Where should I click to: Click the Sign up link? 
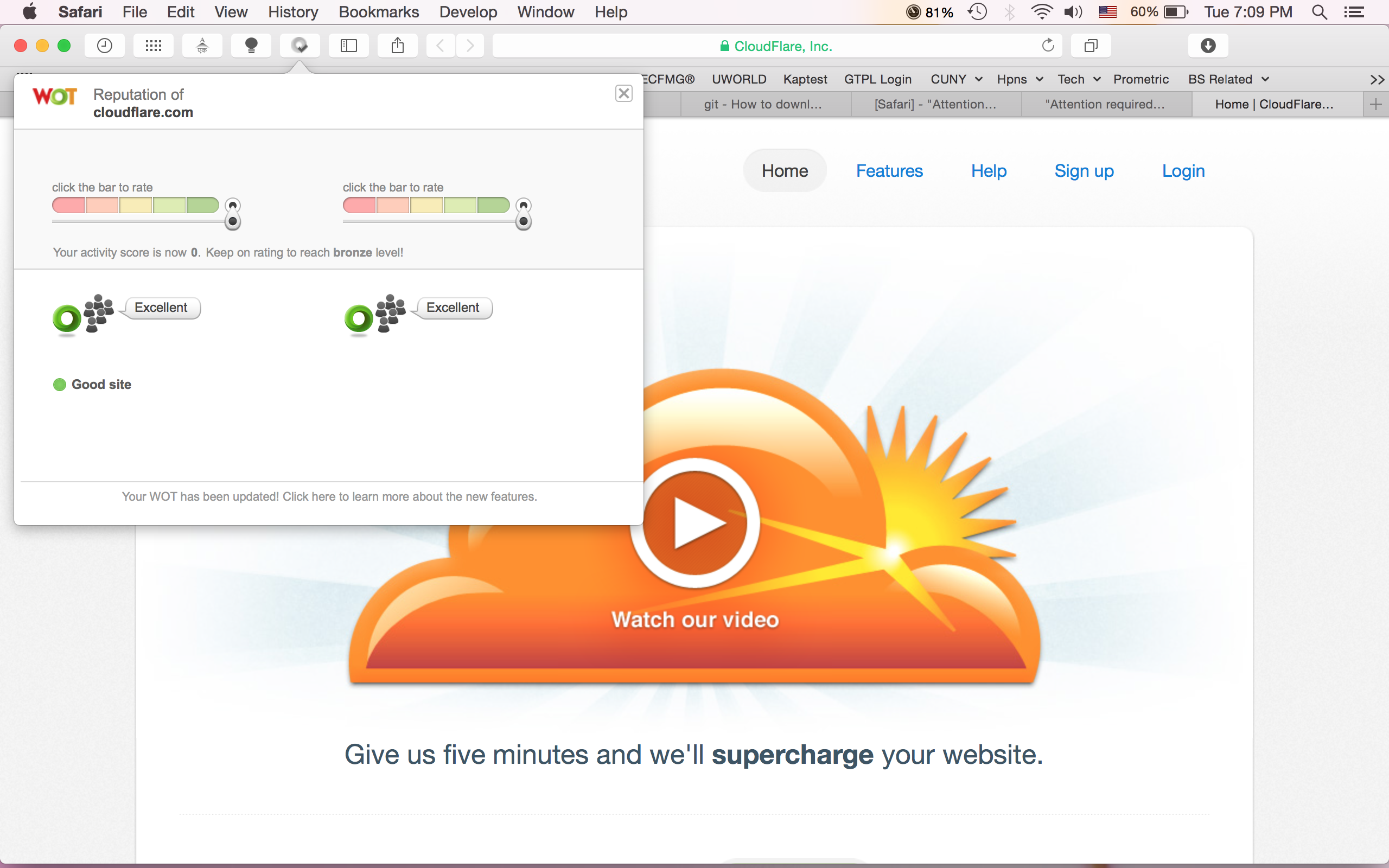[x=1084, y=170]
